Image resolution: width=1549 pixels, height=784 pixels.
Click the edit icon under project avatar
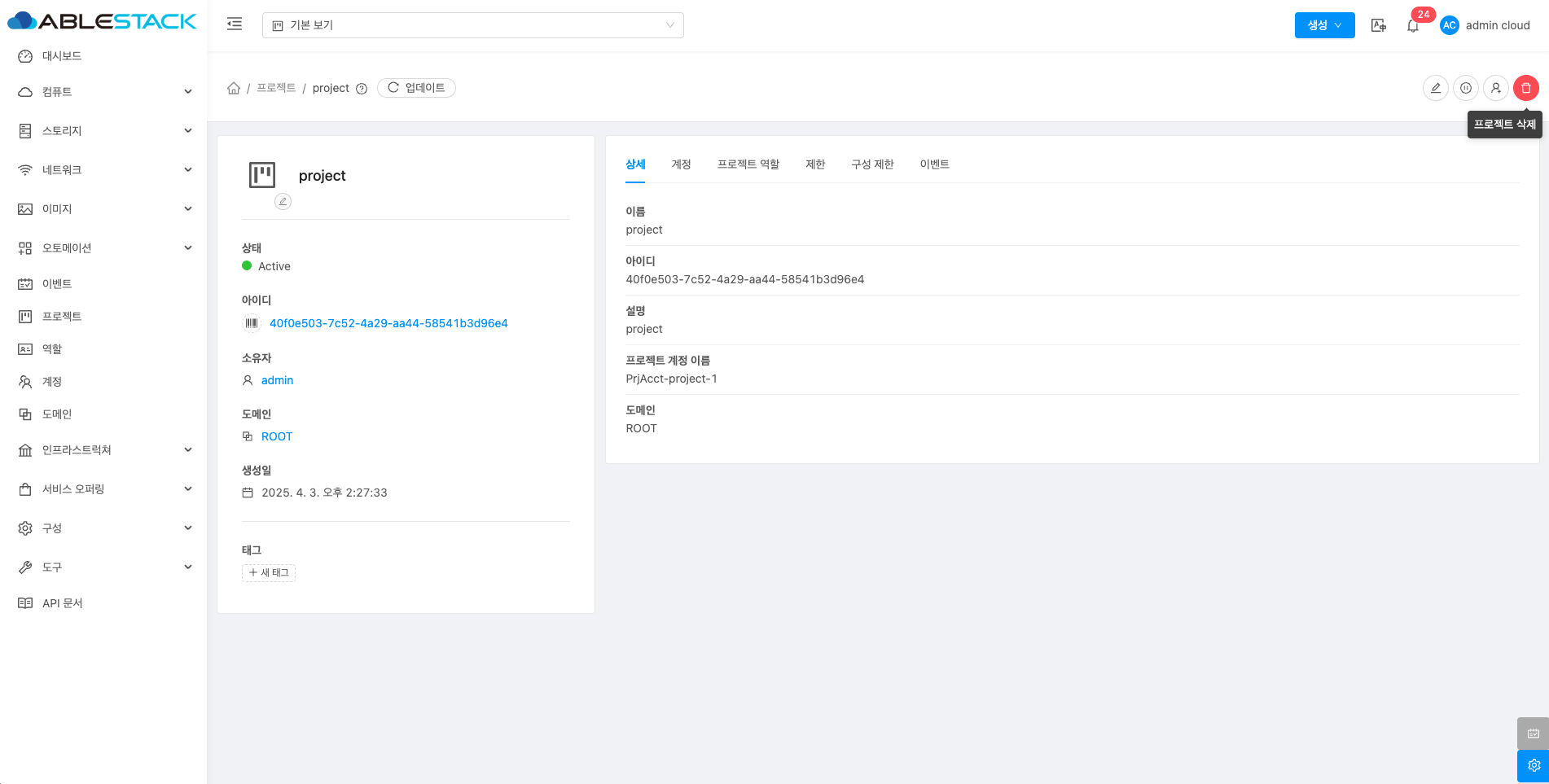(x=283, y=201)
